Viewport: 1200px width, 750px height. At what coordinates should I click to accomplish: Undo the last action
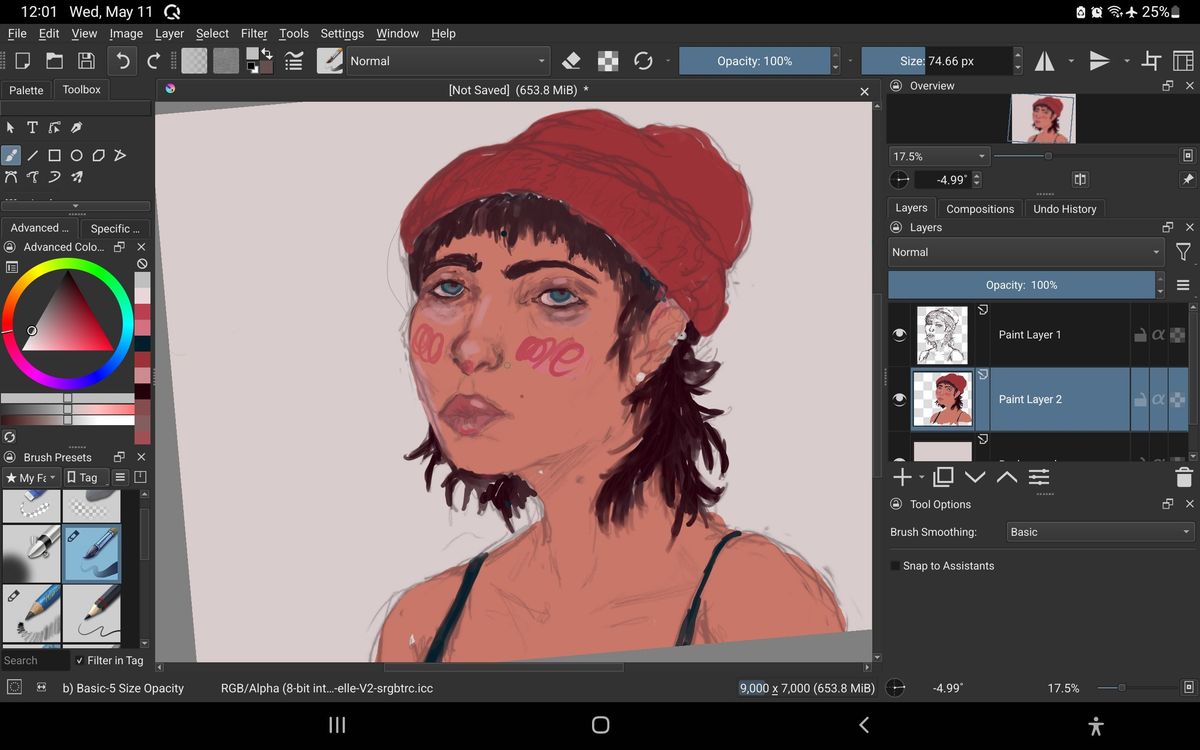point(122,61)
